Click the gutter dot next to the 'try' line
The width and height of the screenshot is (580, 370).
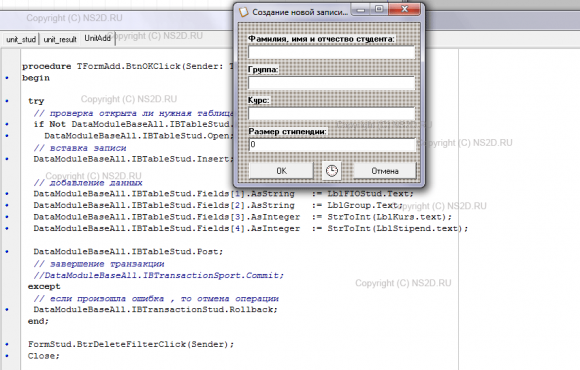pos(7,101)
